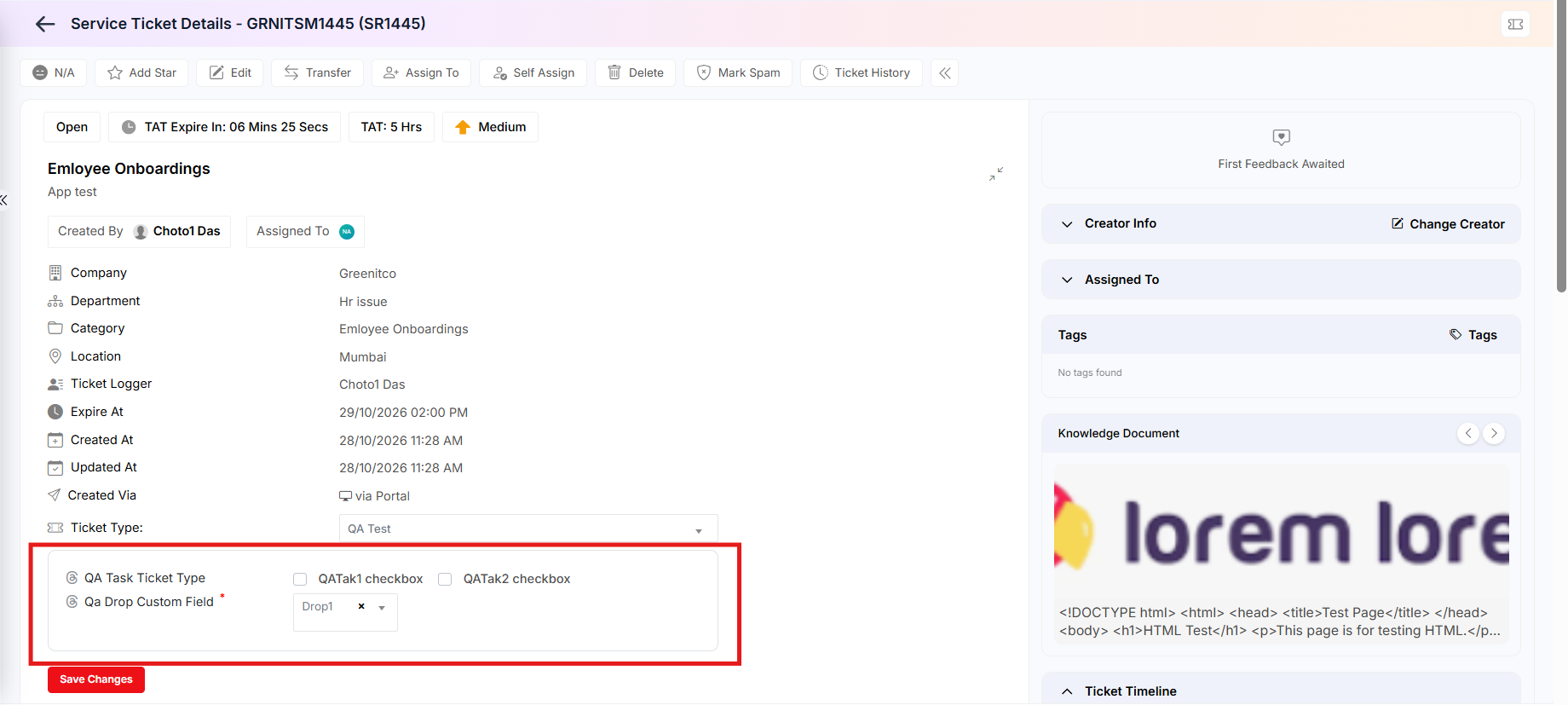Open Ticket History
Image resolution: width=1568 pixels, height=705 pixels.
[862, 72]
